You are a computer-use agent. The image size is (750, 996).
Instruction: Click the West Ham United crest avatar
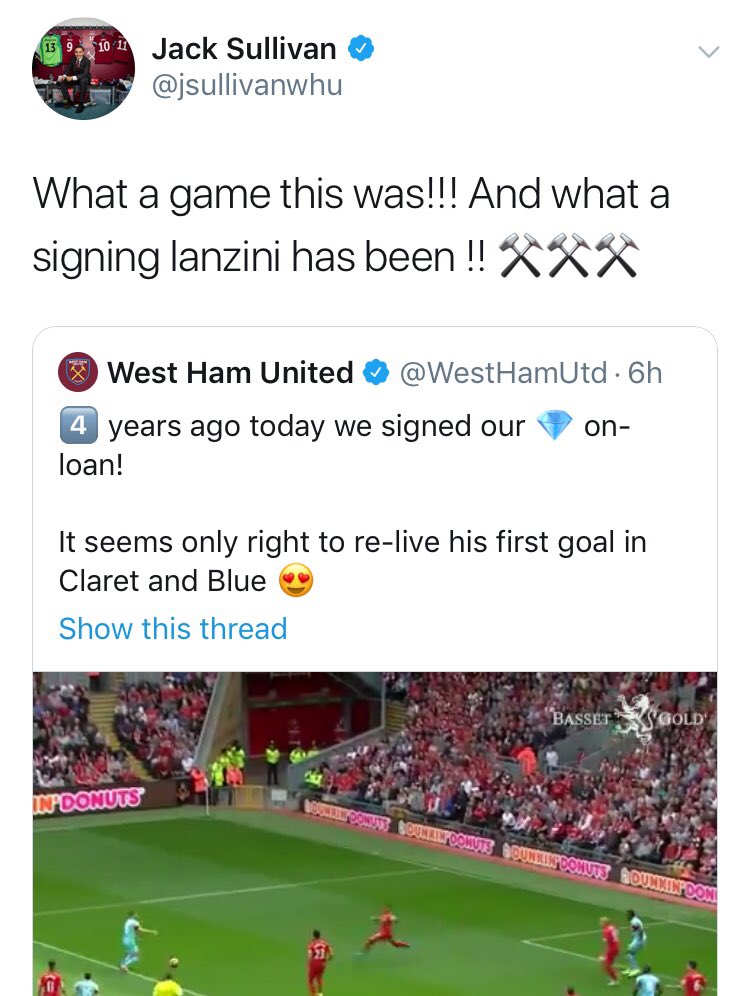pyautogui.click(x=77, y=372)
